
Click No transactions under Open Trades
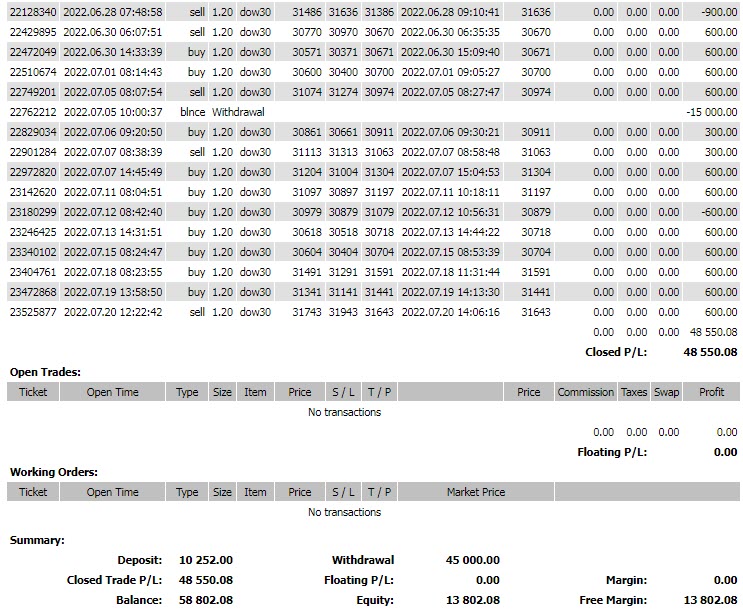point(344,412)
